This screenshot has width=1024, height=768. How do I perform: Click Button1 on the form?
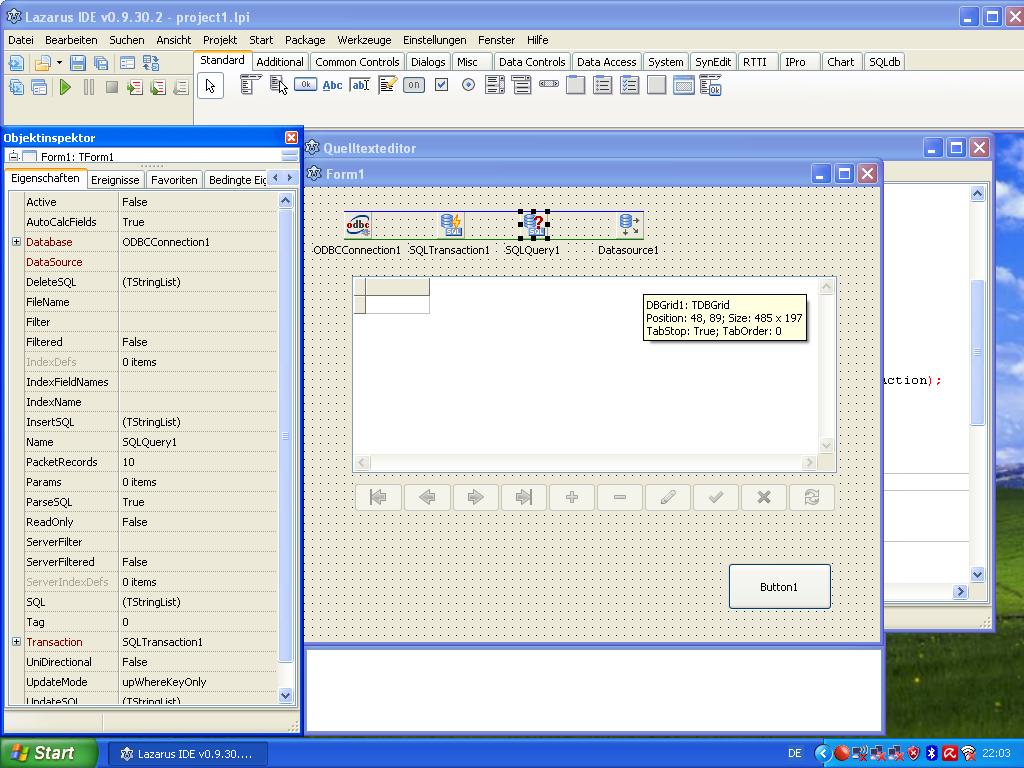coord(779,587)
